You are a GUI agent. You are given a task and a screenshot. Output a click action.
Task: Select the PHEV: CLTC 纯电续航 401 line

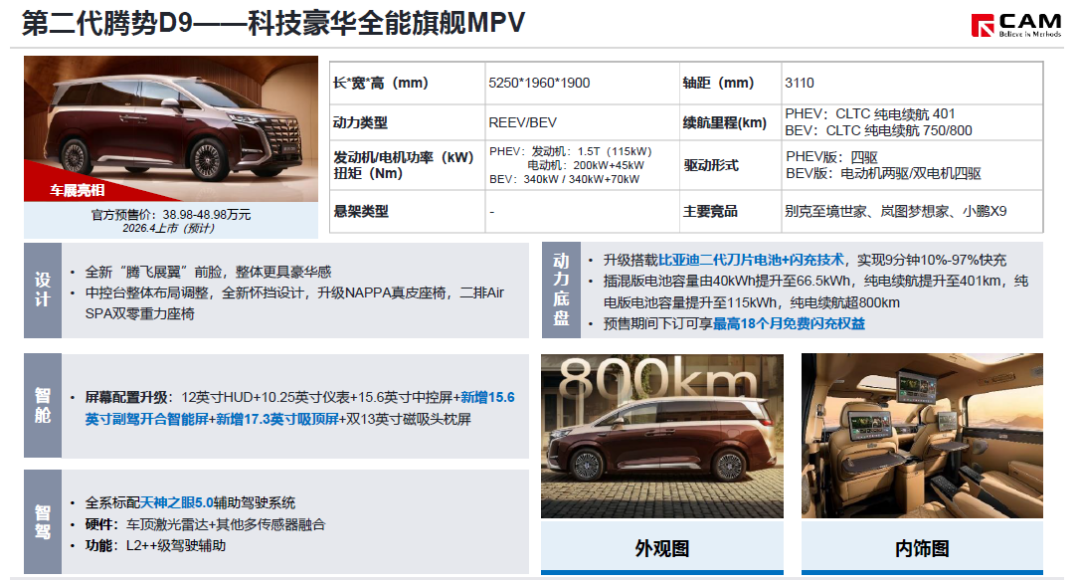point(870,114)
